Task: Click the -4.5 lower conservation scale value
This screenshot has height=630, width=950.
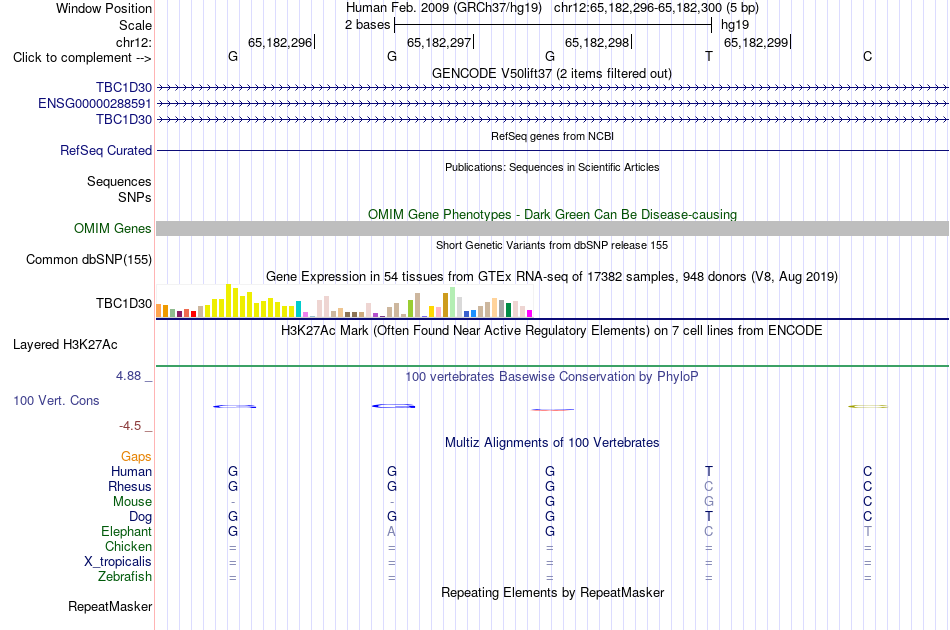Action: coord(130,426)
